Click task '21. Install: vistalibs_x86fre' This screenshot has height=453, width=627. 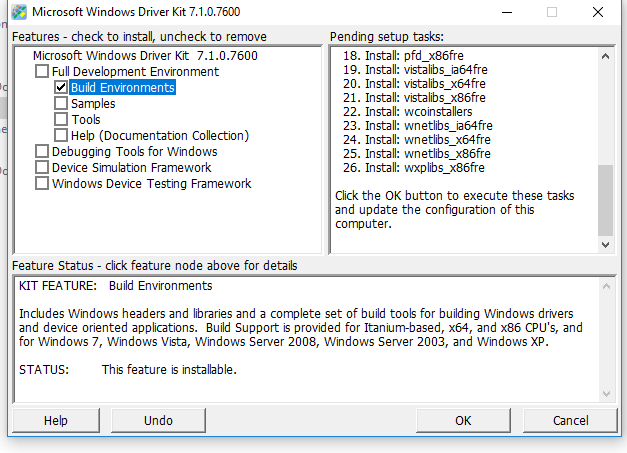(x=414, y=98)
